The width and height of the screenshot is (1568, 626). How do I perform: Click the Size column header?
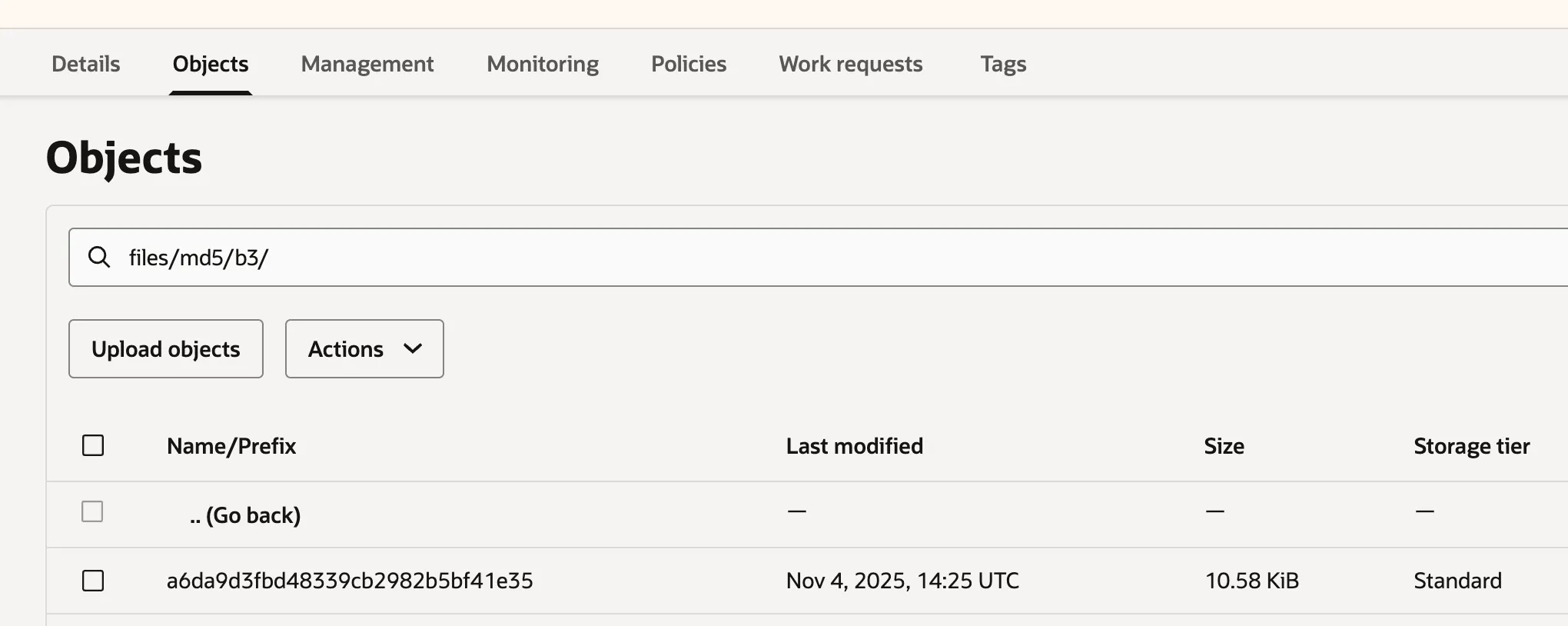pyautogui.click(x=1224, y=446)
